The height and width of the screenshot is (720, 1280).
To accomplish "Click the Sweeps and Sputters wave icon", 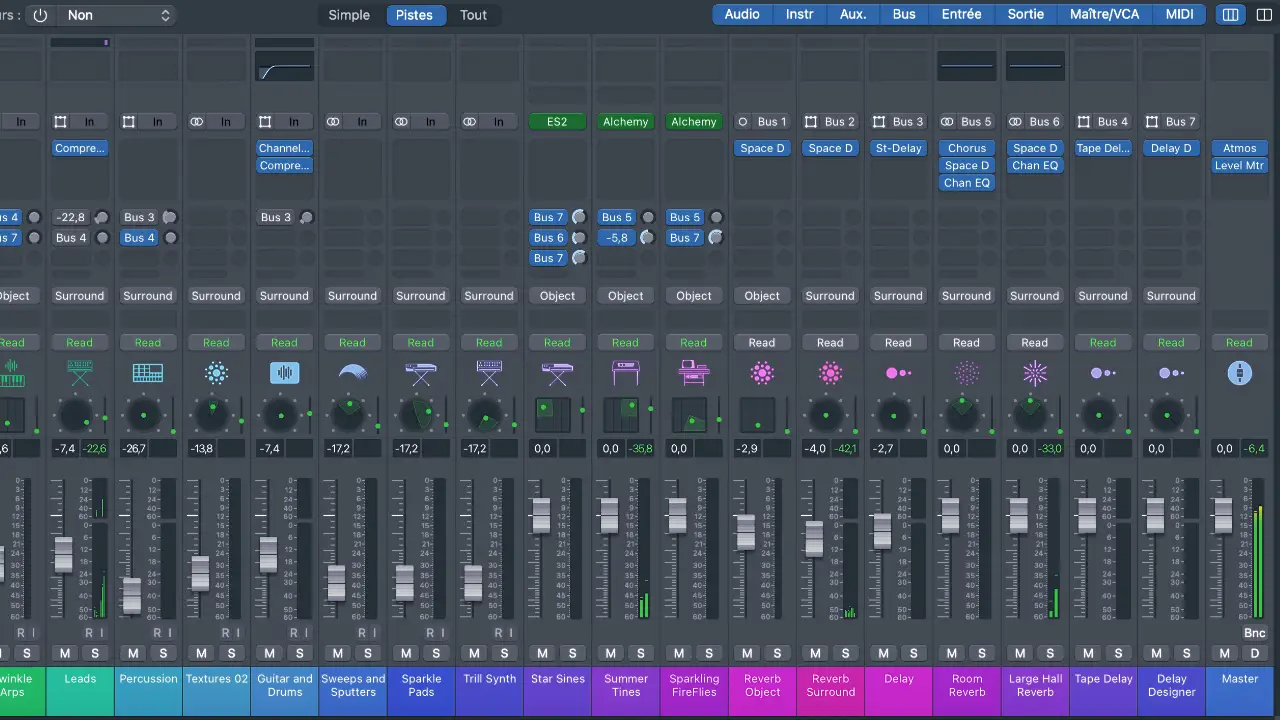I will point(352,373).
